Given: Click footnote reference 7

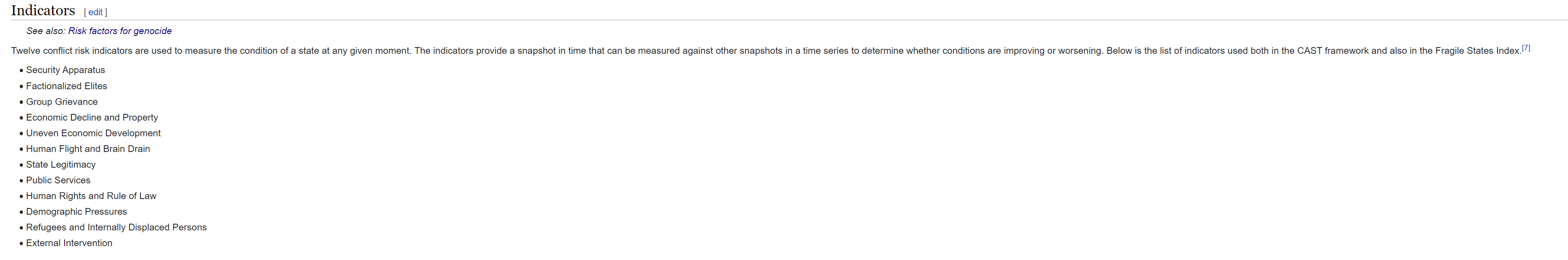Looking at the screenshot, I should coord(1525,48).
